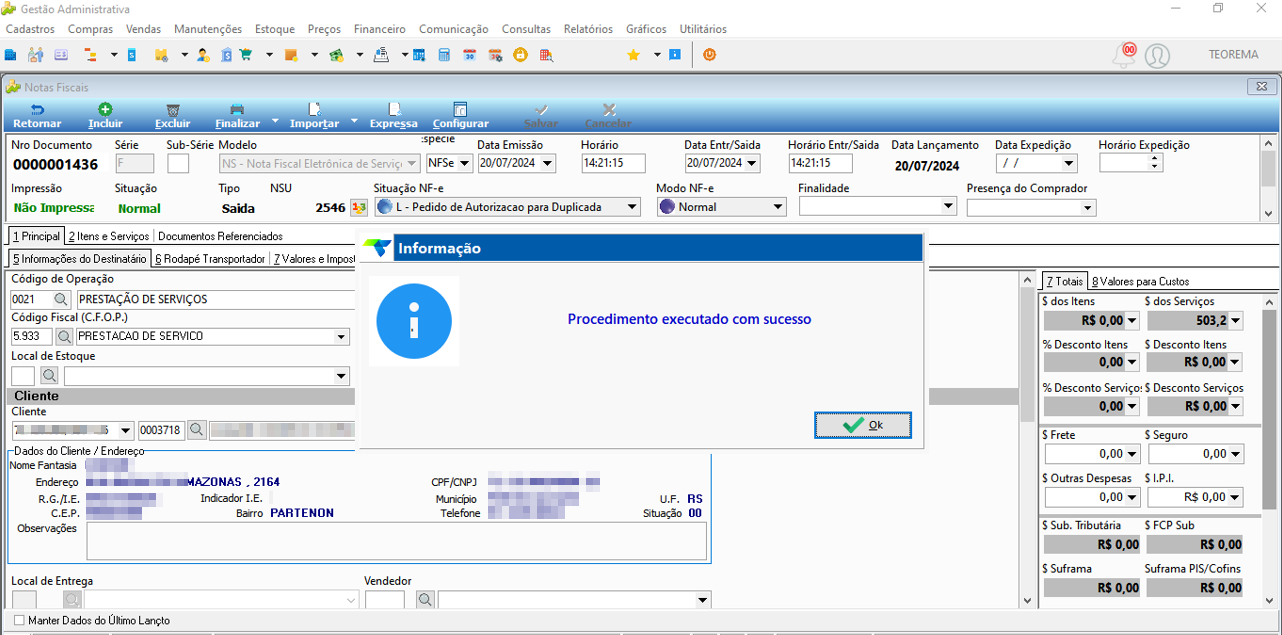The width and height of the screenshot is (1282, 635).
Task: Click the magnifier beside Código de Operação
Action: tap(62, 299)
